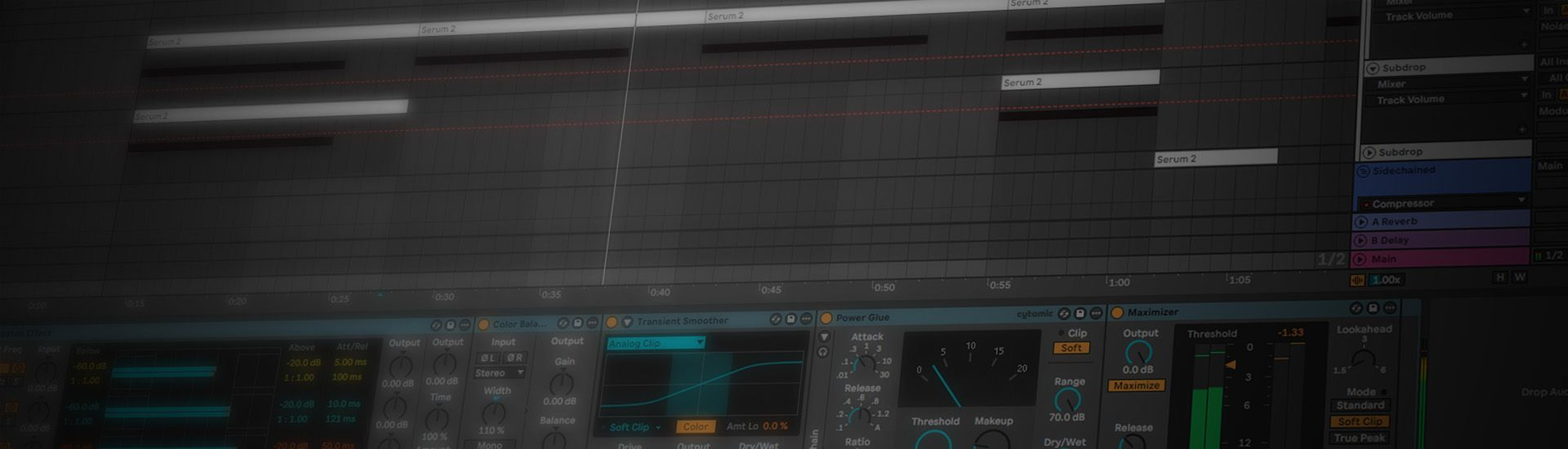Image resolution: width=1568 pixels, height=449 pixels.
Task: Select Soft Clip mode in Maximizer
Action: pos(1361,421)
